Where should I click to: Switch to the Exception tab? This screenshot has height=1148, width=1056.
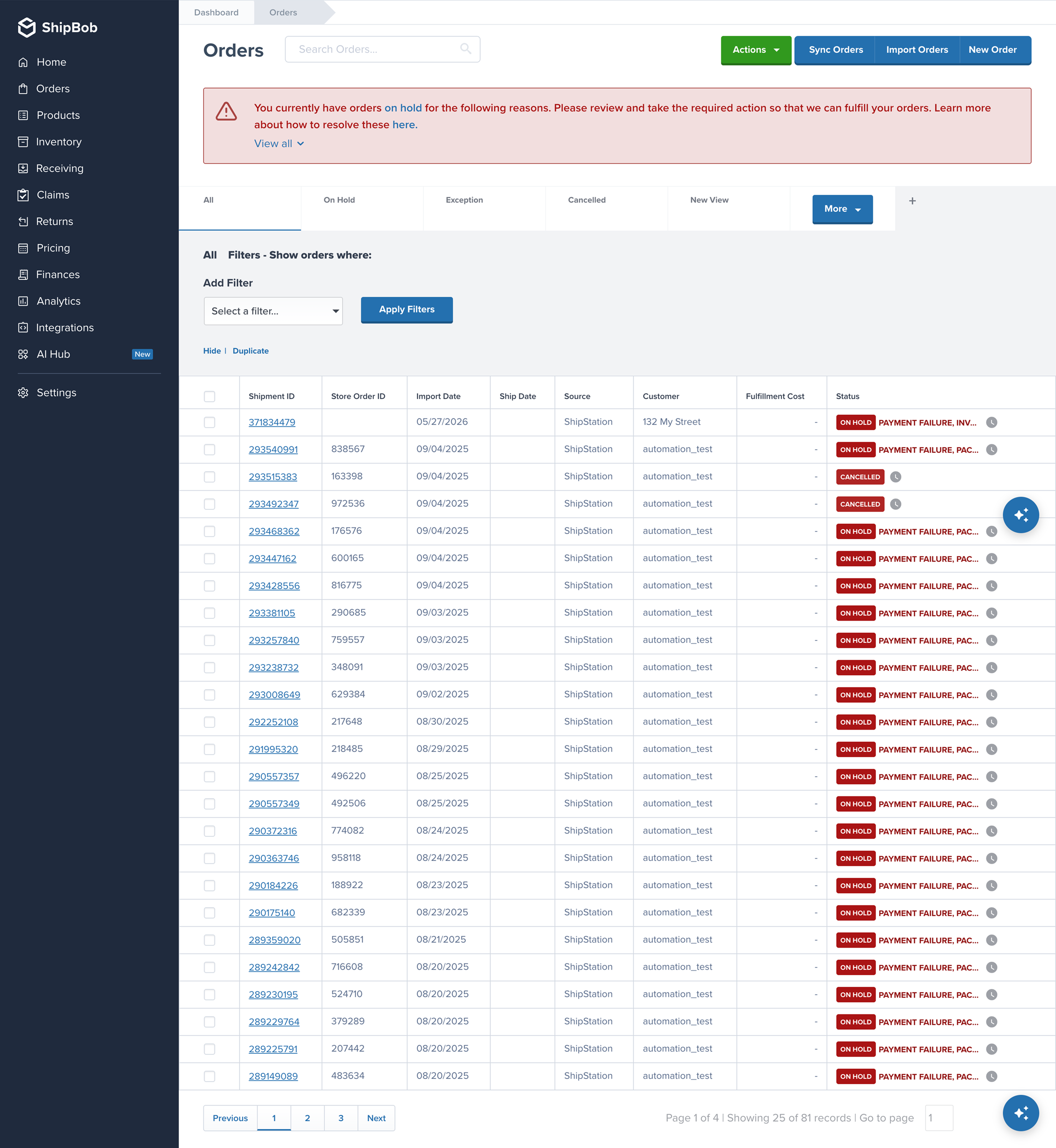pyautogui.click(x=485, y=208)
